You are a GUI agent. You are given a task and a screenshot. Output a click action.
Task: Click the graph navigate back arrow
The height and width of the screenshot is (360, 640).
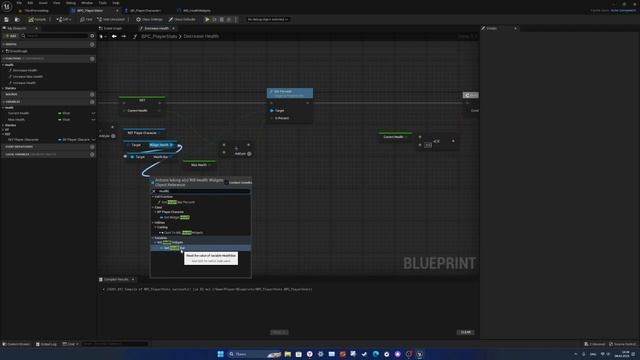pyautogui.click(x=114, y=36)
